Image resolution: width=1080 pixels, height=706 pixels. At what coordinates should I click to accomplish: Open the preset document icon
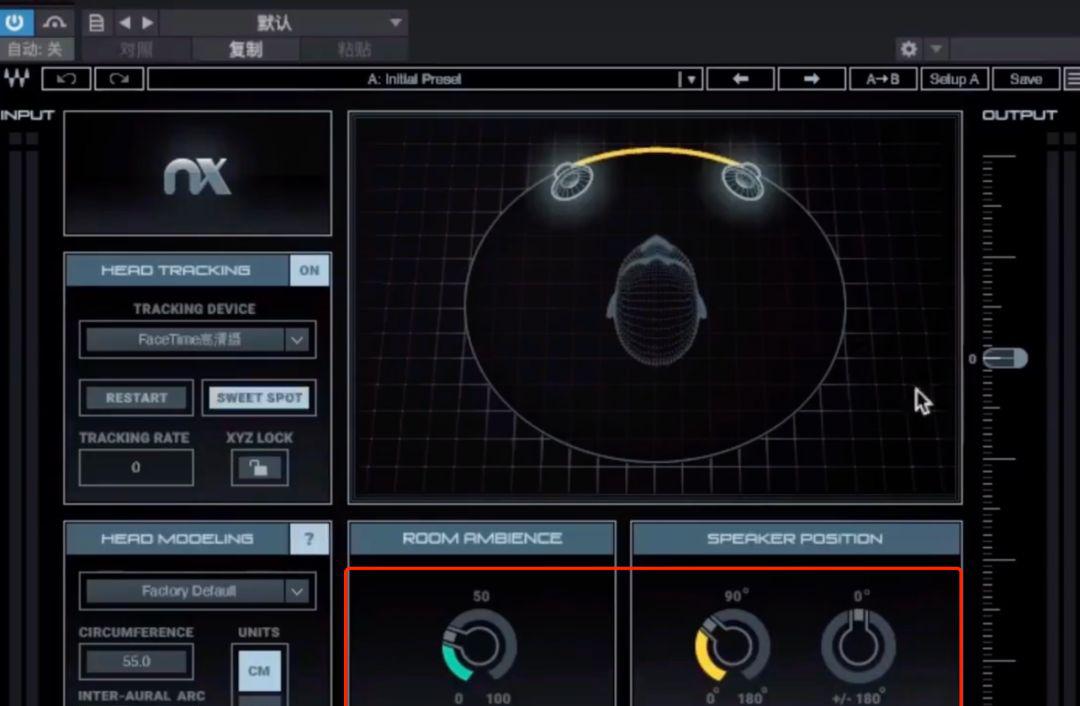(96, 23)
